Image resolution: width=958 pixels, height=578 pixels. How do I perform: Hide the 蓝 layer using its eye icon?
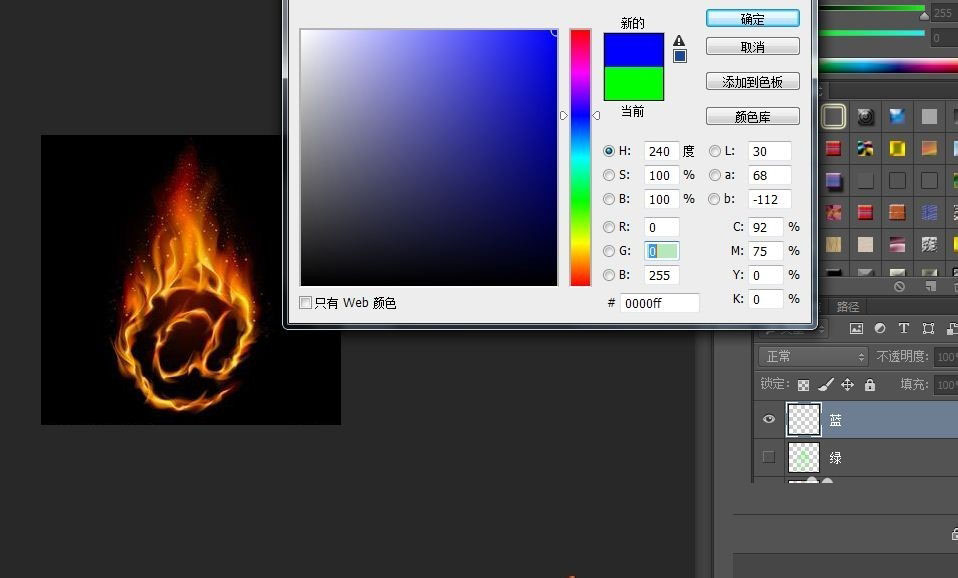(x=768, y=420)
